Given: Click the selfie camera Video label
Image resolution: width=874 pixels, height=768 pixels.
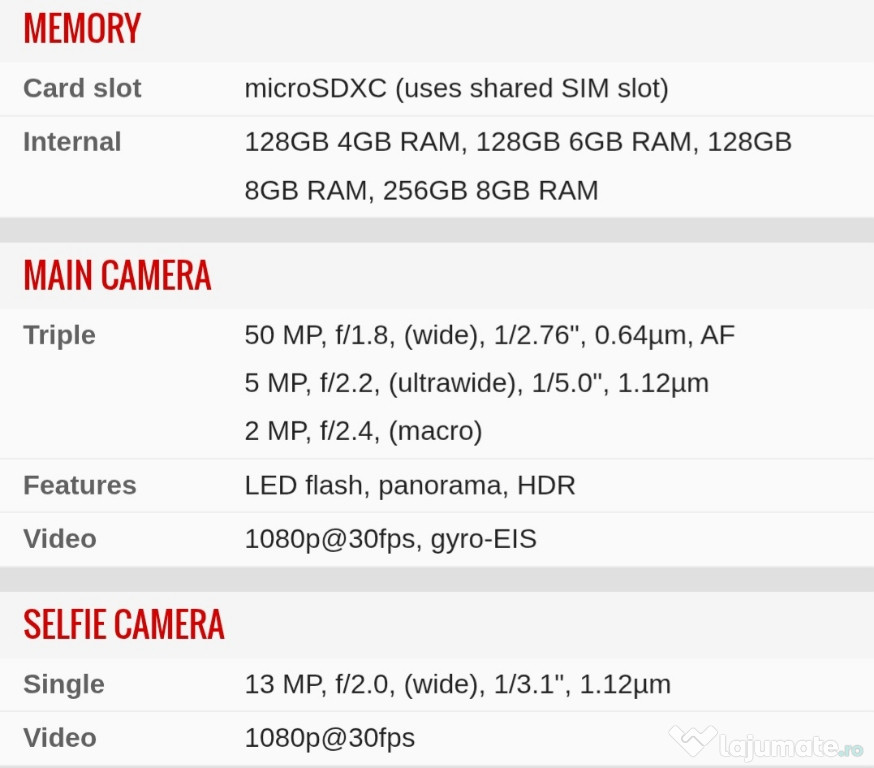Looking at the screenshot, I should (x=60, y=738).
